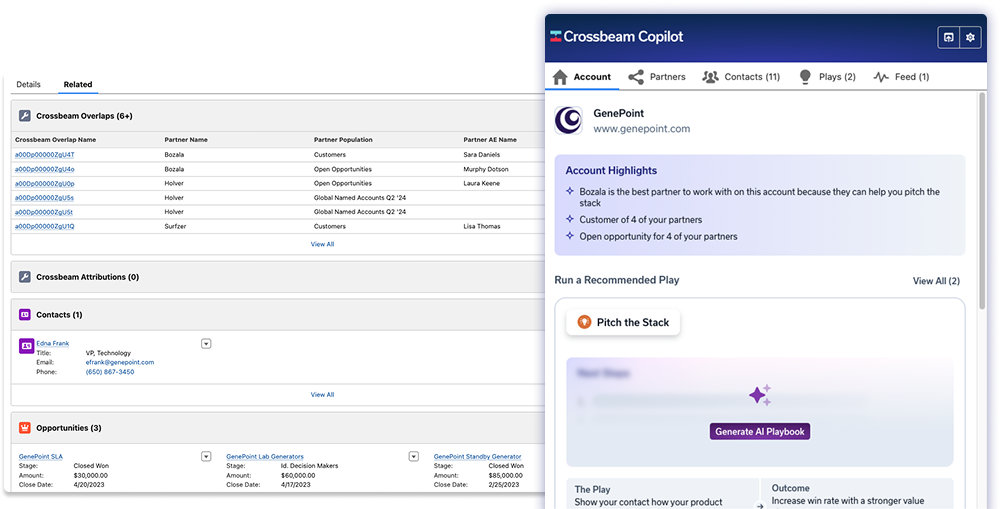Open GenePoint SLA opportunity

41,457
